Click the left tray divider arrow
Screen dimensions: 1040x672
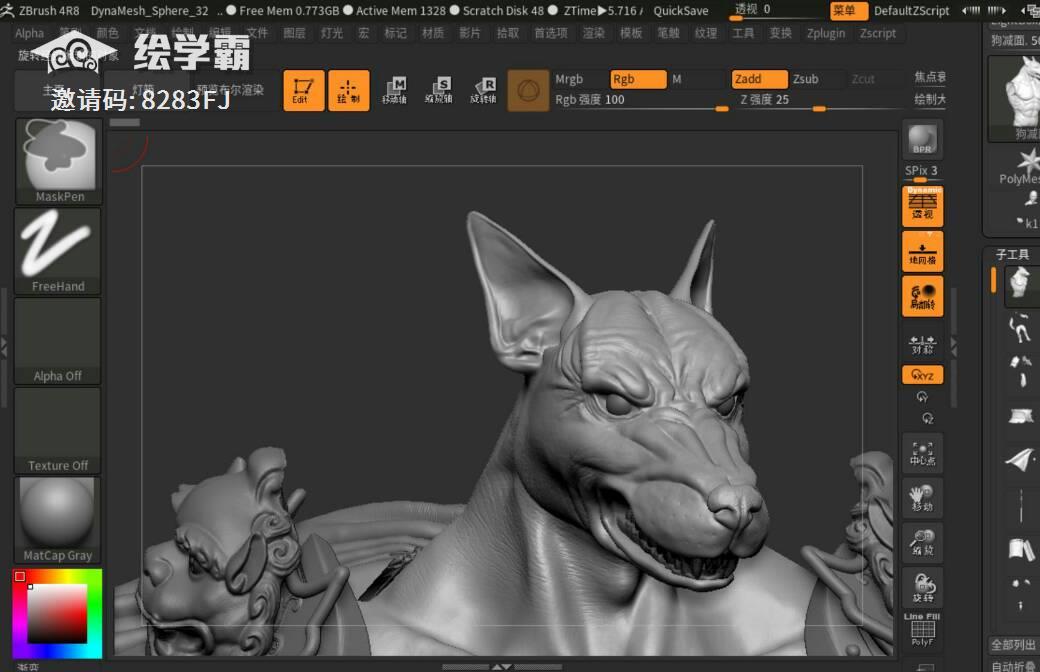(x=3, y=347)
